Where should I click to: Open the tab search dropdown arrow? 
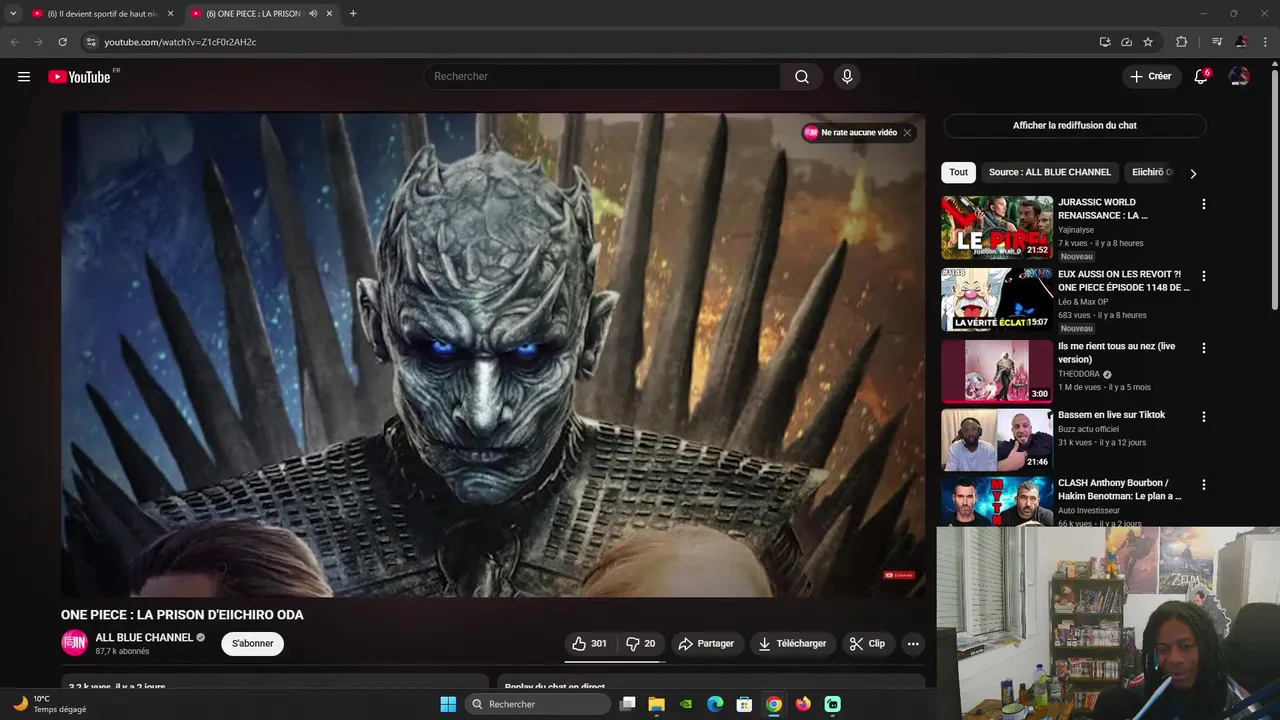tap(13, 13)
